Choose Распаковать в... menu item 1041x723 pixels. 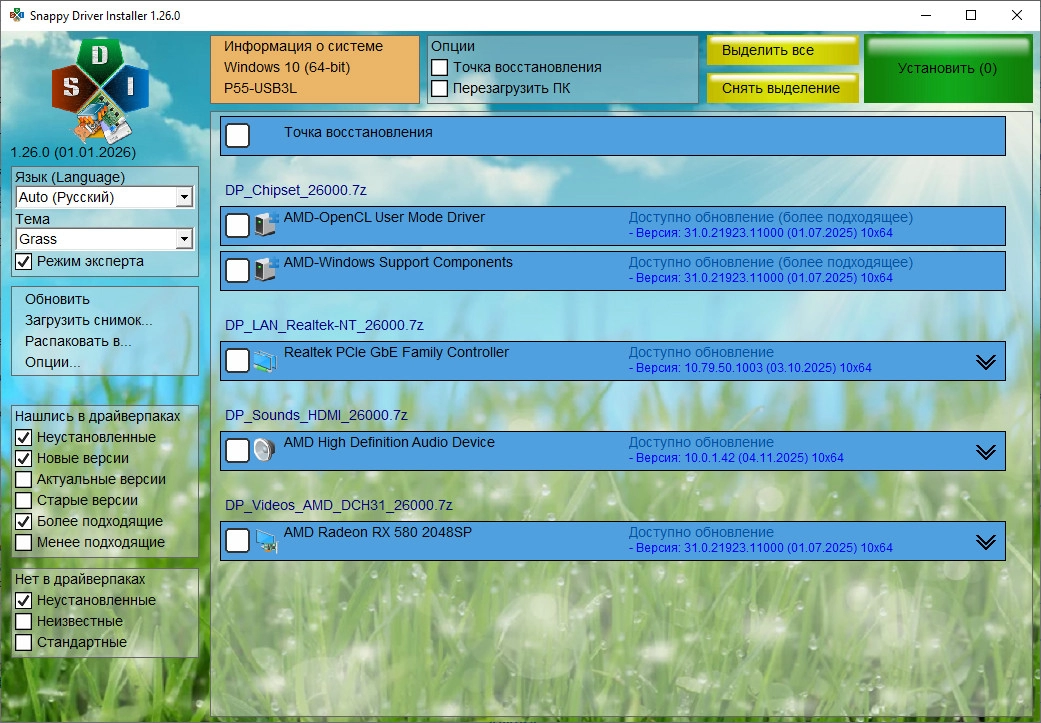(x=78, y=341)
